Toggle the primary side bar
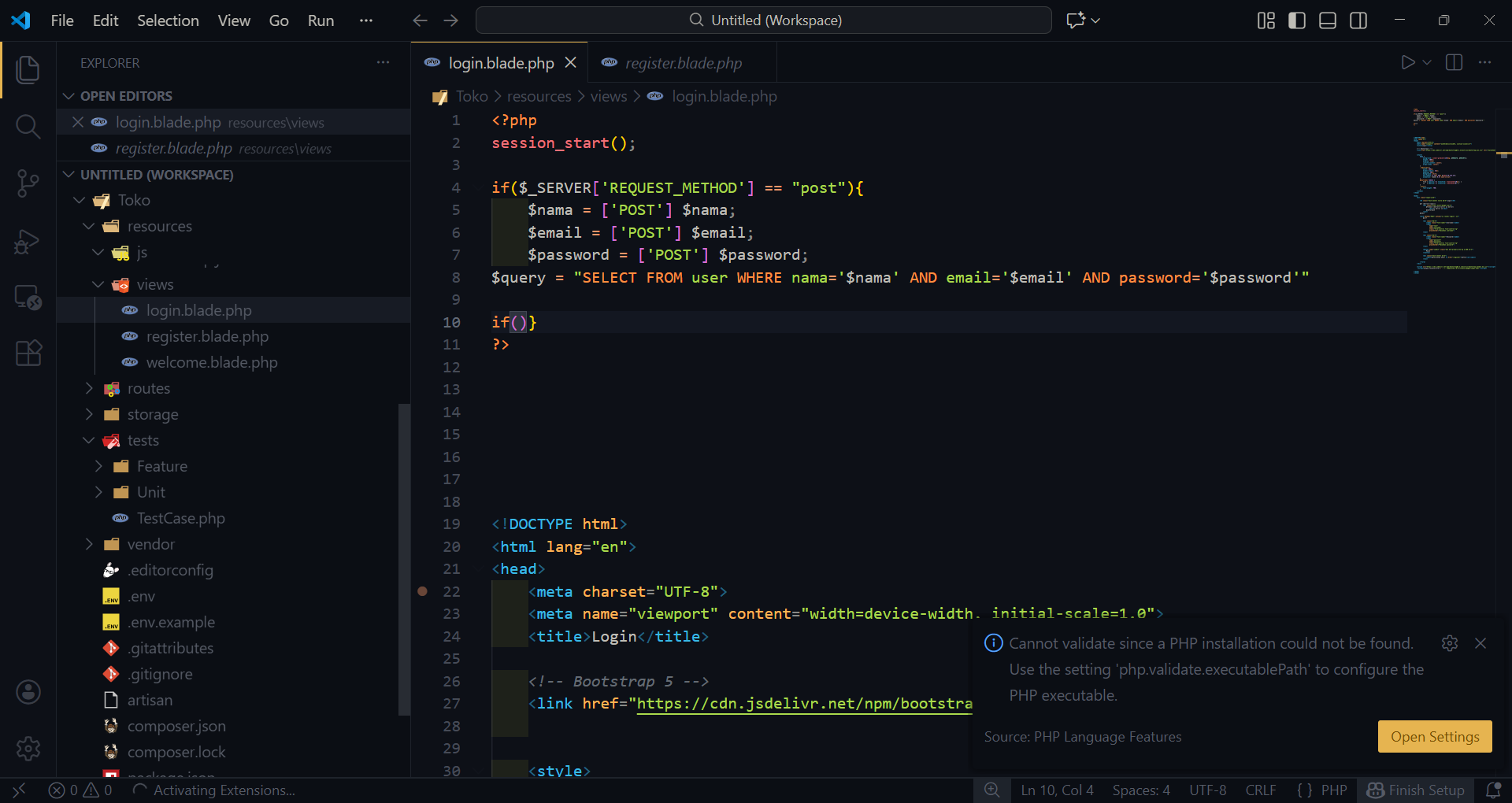The height and width of the screenshot is (803, 1512). (x=1297, y=20)
